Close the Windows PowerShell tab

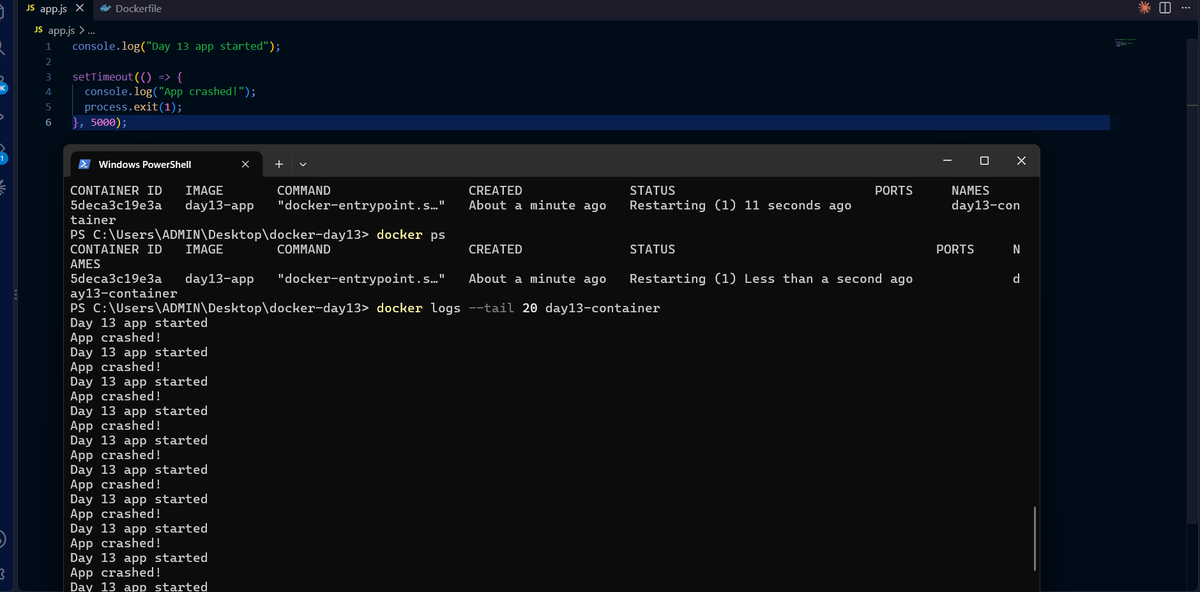click(246, 164)
